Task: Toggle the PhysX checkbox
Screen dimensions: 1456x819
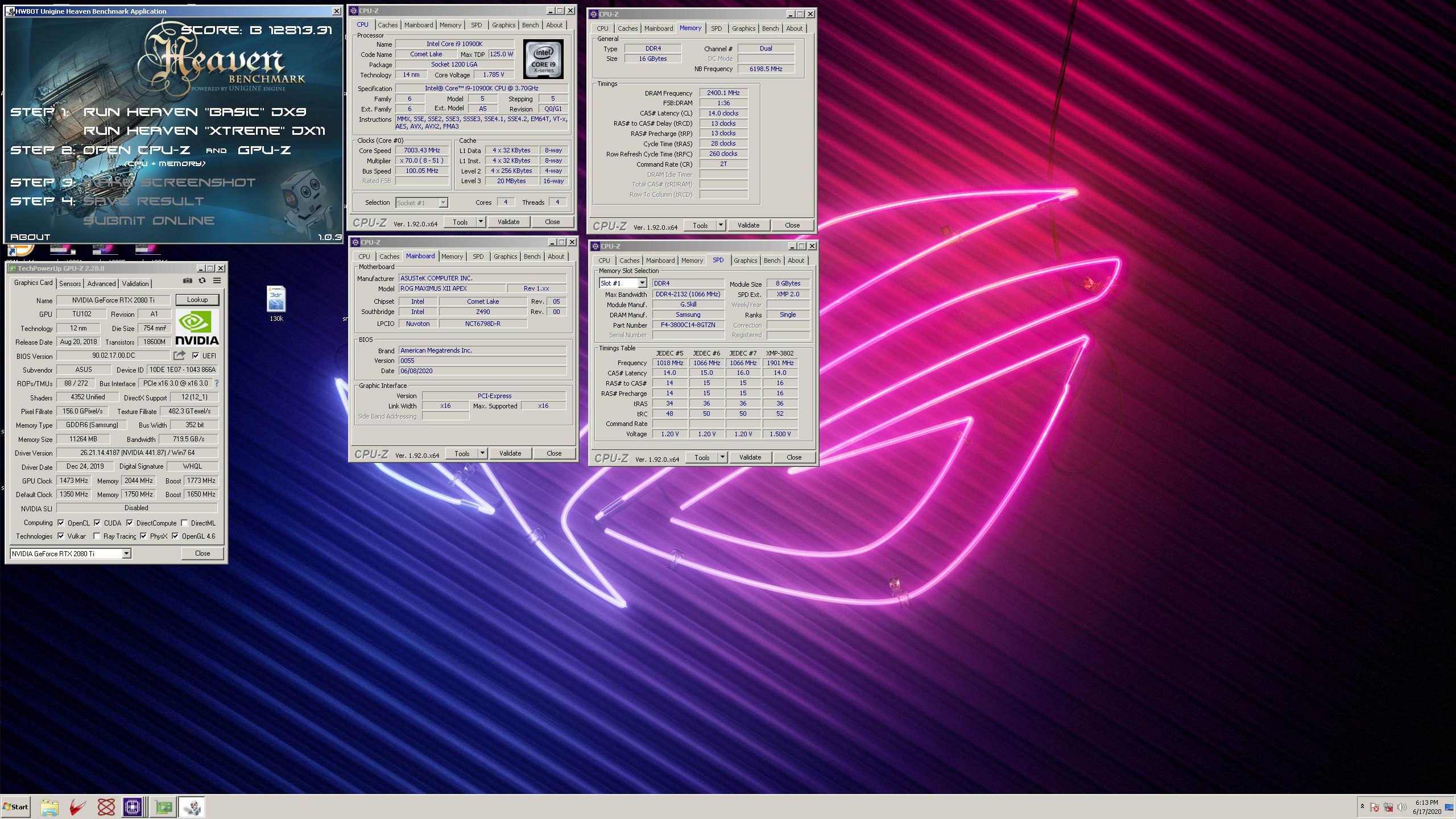Action: click(143, 536)
